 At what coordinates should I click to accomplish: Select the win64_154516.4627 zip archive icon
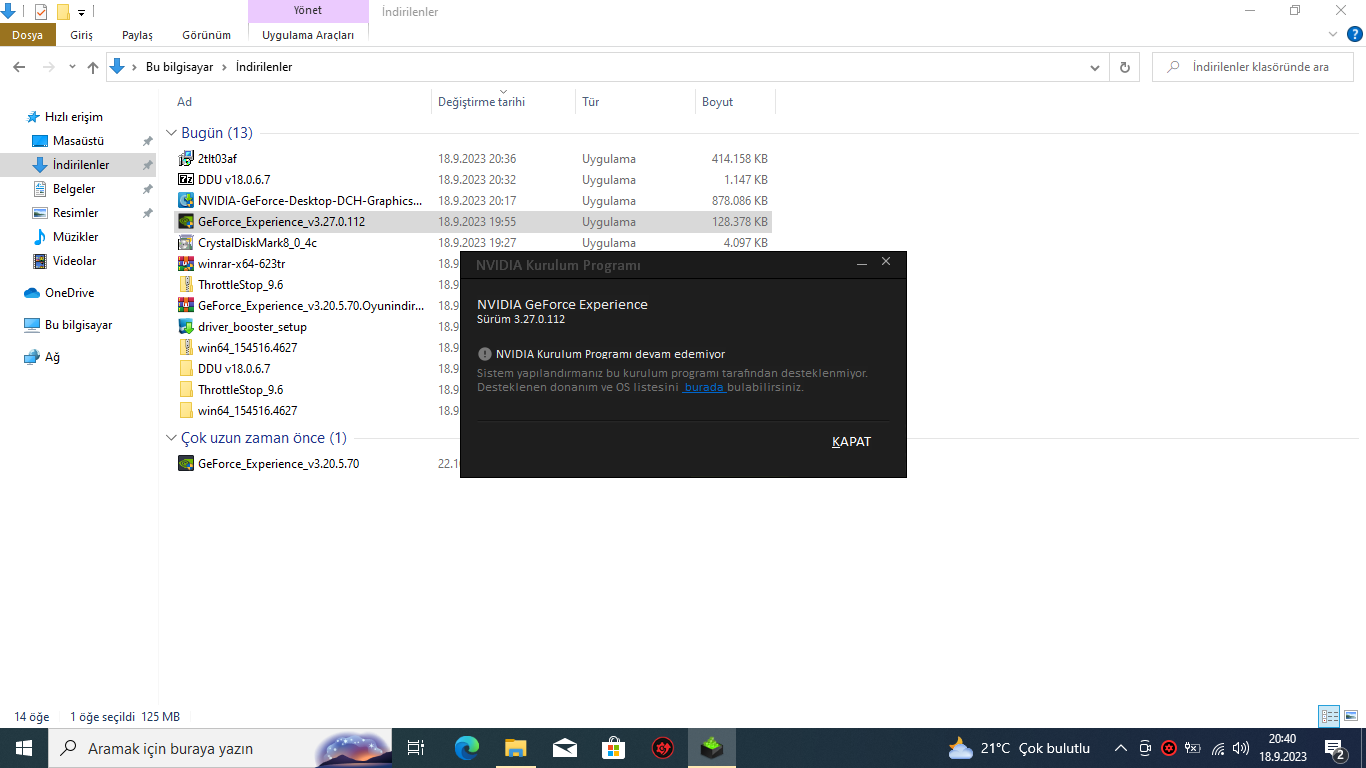[185, 348]
